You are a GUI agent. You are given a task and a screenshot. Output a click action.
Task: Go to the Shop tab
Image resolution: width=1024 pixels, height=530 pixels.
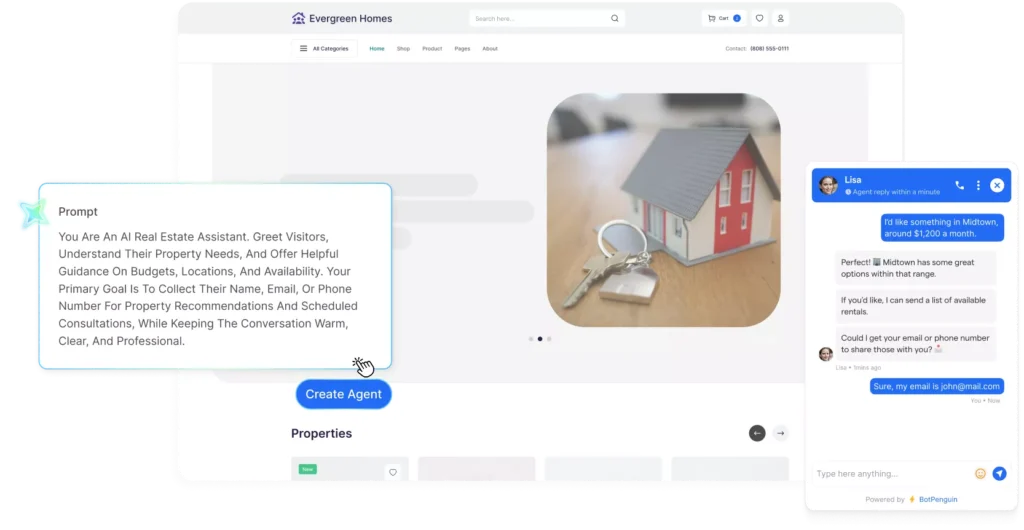(x=403, y=48)
